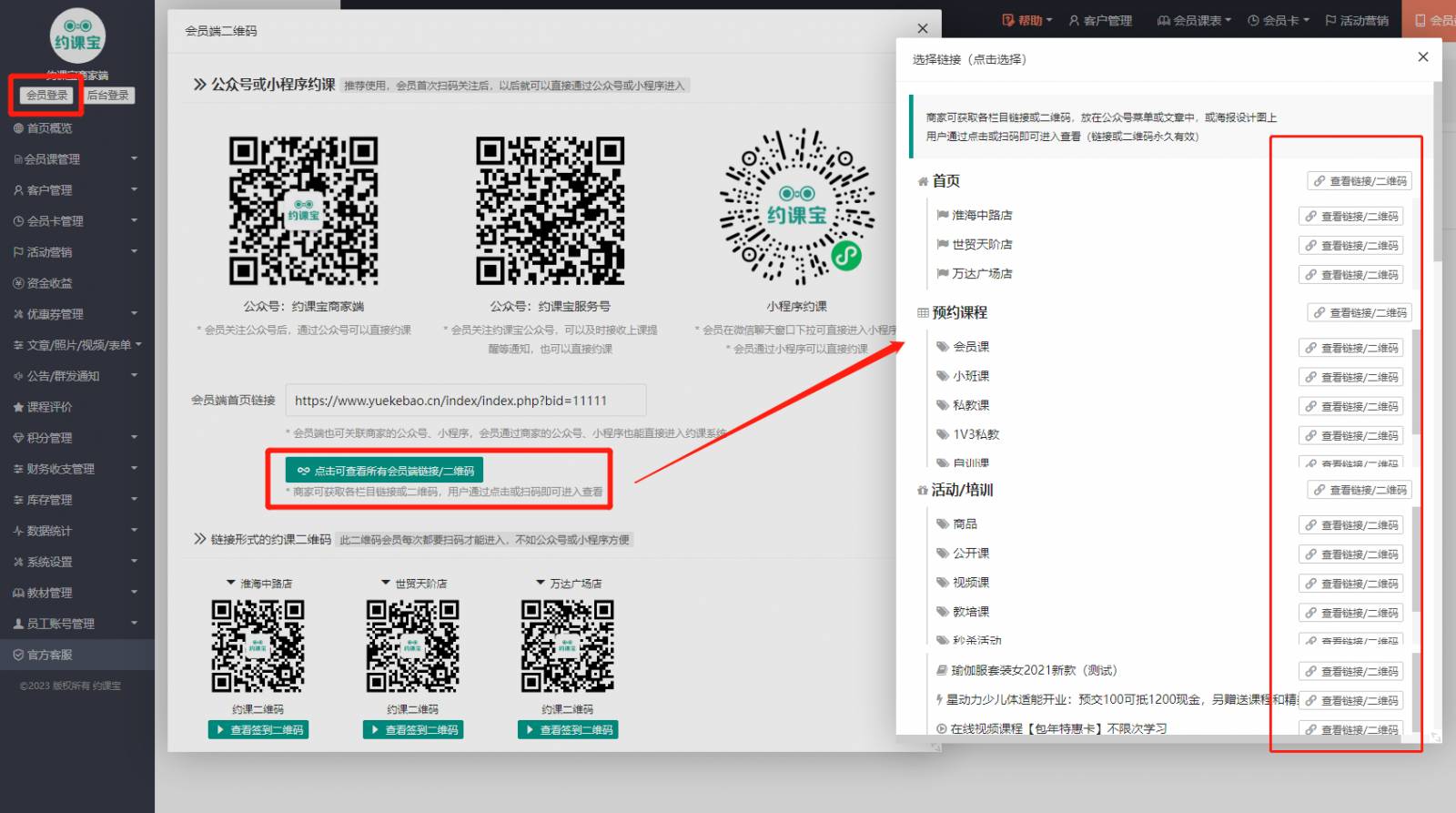The height and width of the screenshot is (813, 1456).
Task: Click the 约课宝商家端 公众号 QR code
Action: (303, 211)
